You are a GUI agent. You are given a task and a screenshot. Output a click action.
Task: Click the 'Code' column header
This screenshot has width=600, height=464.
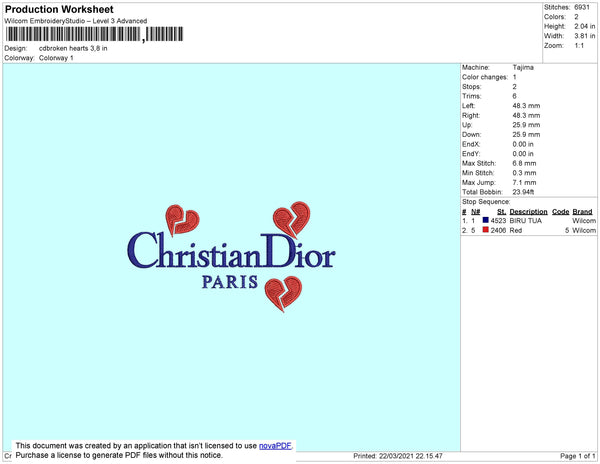pos(561,212)
